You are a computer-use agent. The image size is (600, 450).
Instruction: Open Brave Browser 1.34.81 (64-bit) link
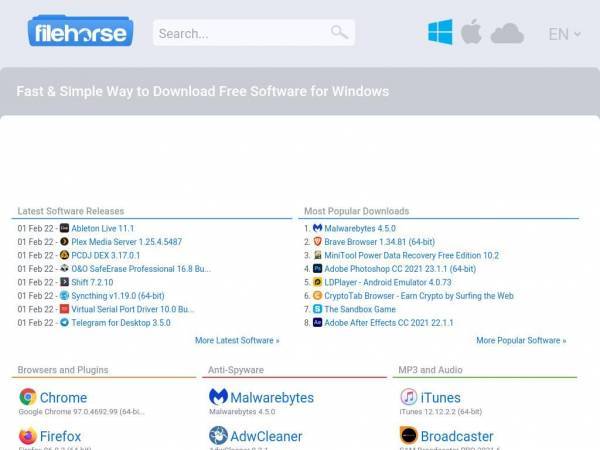coord(380,242)
